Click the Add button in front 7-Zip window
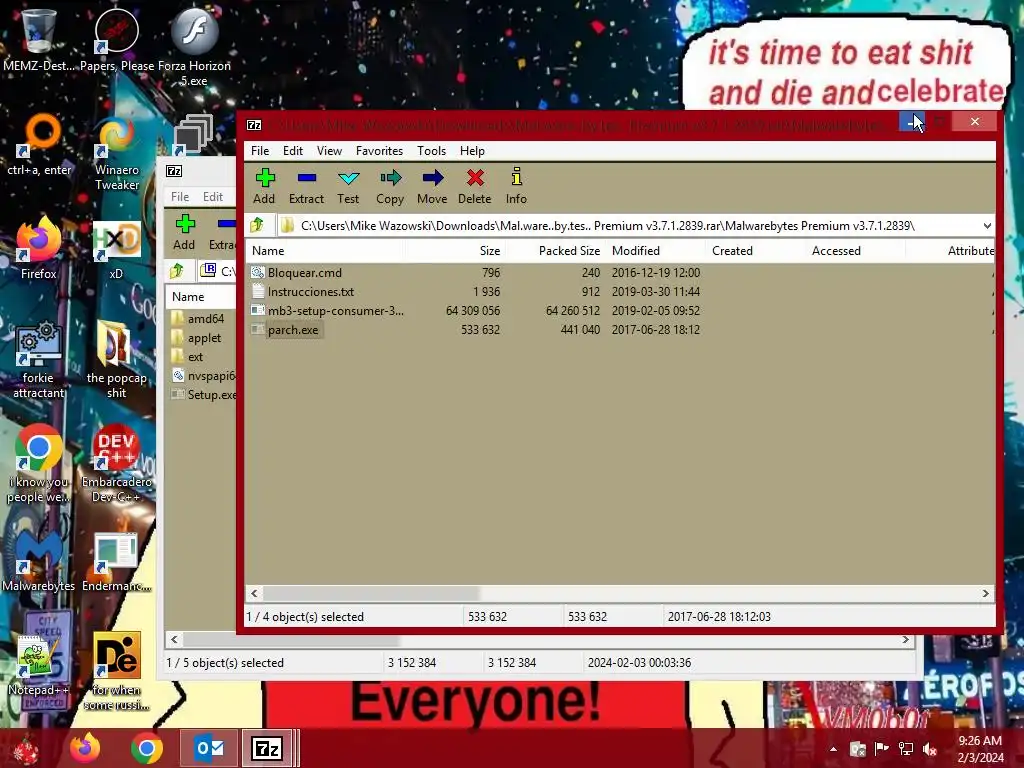 [264, 186]
